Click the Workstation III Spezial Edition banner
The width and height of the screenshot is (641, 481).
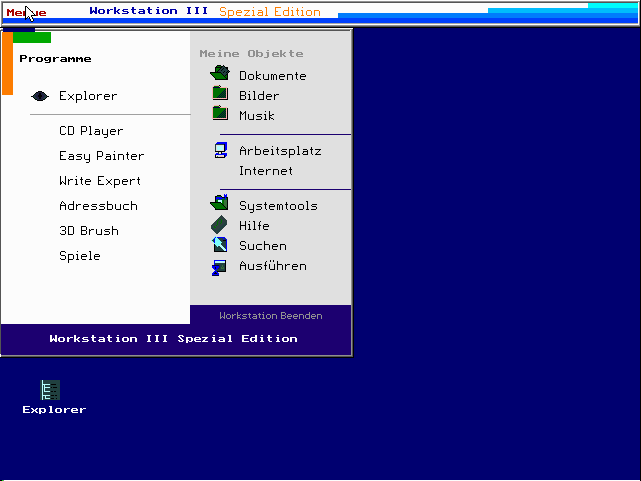[174, 338]
